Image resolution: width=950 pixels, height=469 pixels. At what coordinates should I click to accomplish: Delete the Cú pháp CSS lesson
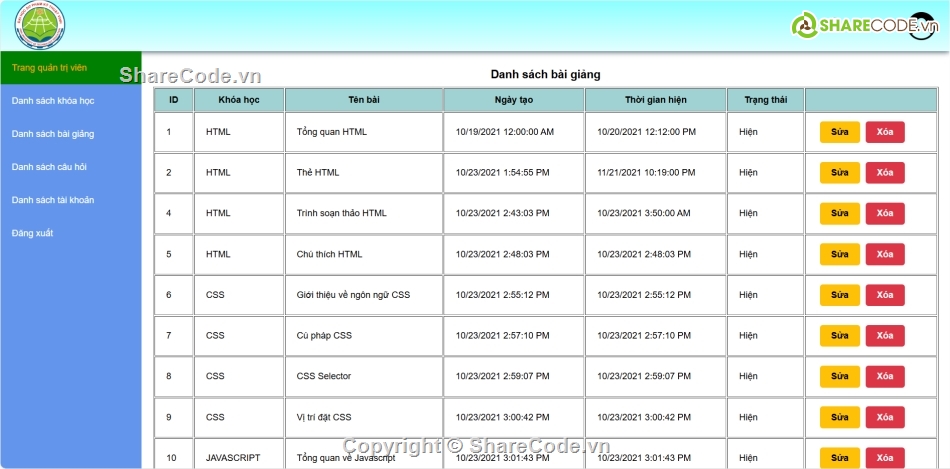click(x=885, y=336)
